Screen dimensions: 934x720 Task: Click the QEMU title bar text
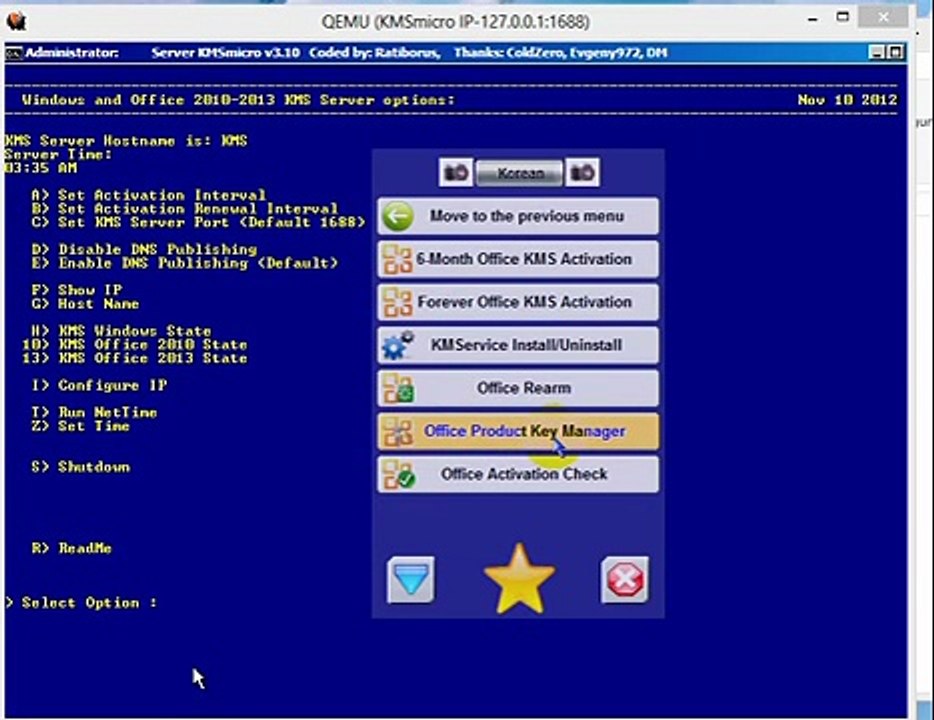point(456,22)
